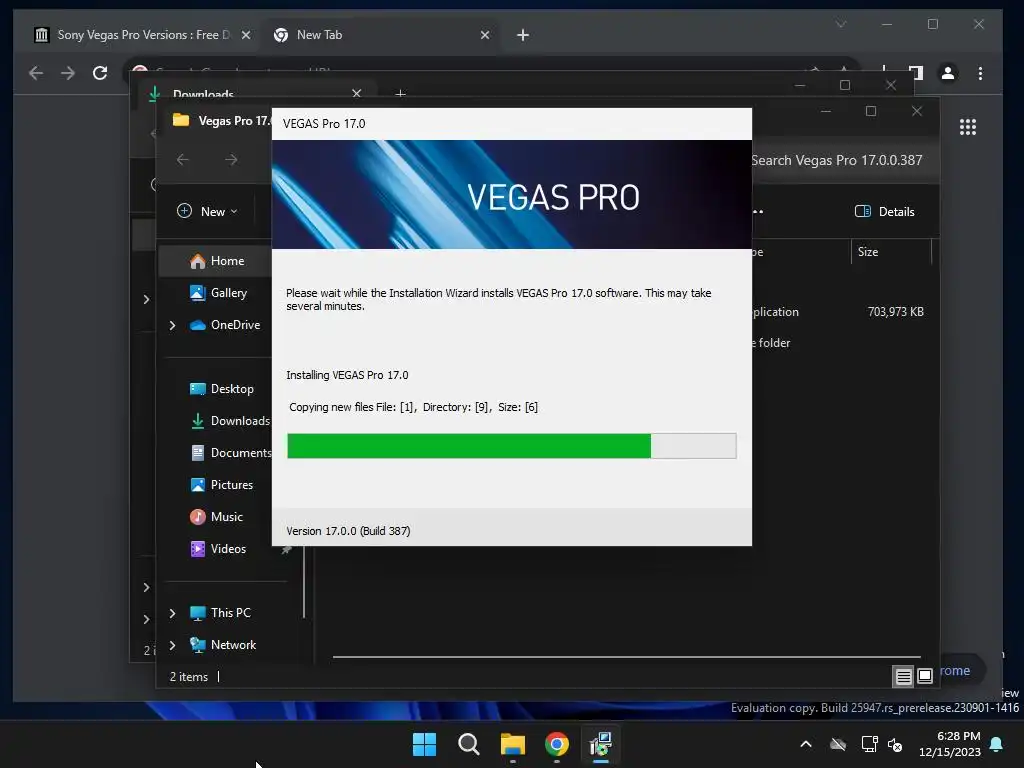1024x768 pixels.
Task: Open the muted volume tray icon
Action: (x=895, y=744)
